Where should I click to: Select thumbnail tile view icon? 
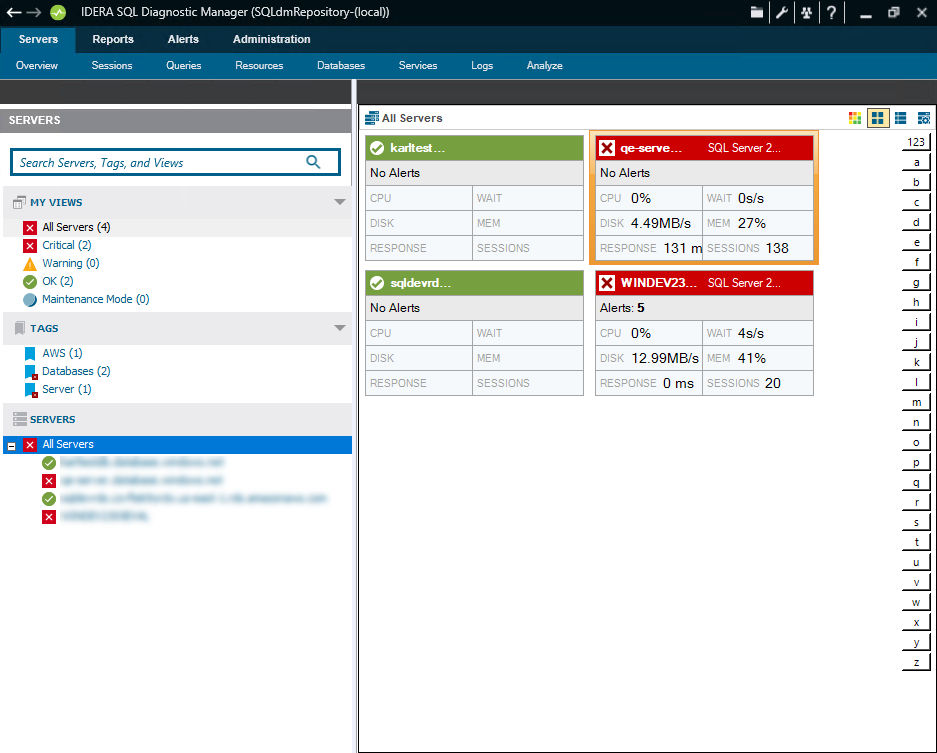pos(878,118)
